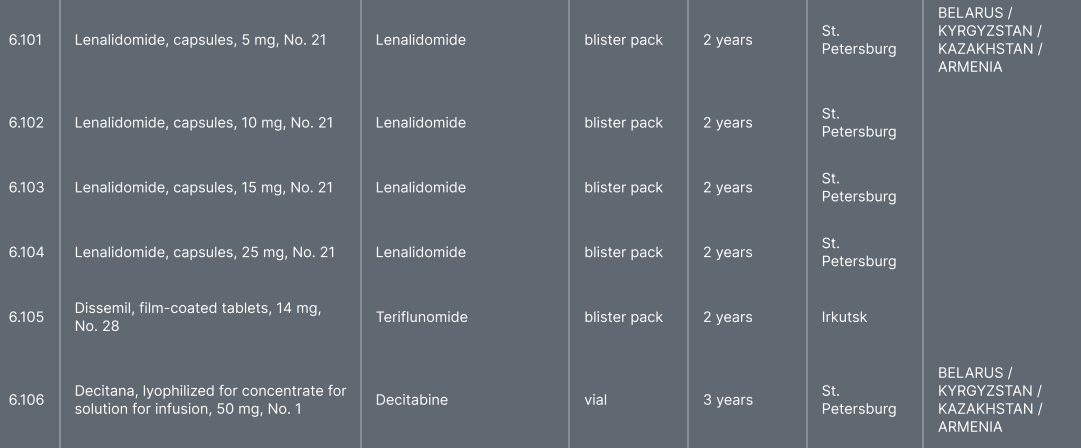
Task: Click the country list in row 6.106
Action: (988, 400)
